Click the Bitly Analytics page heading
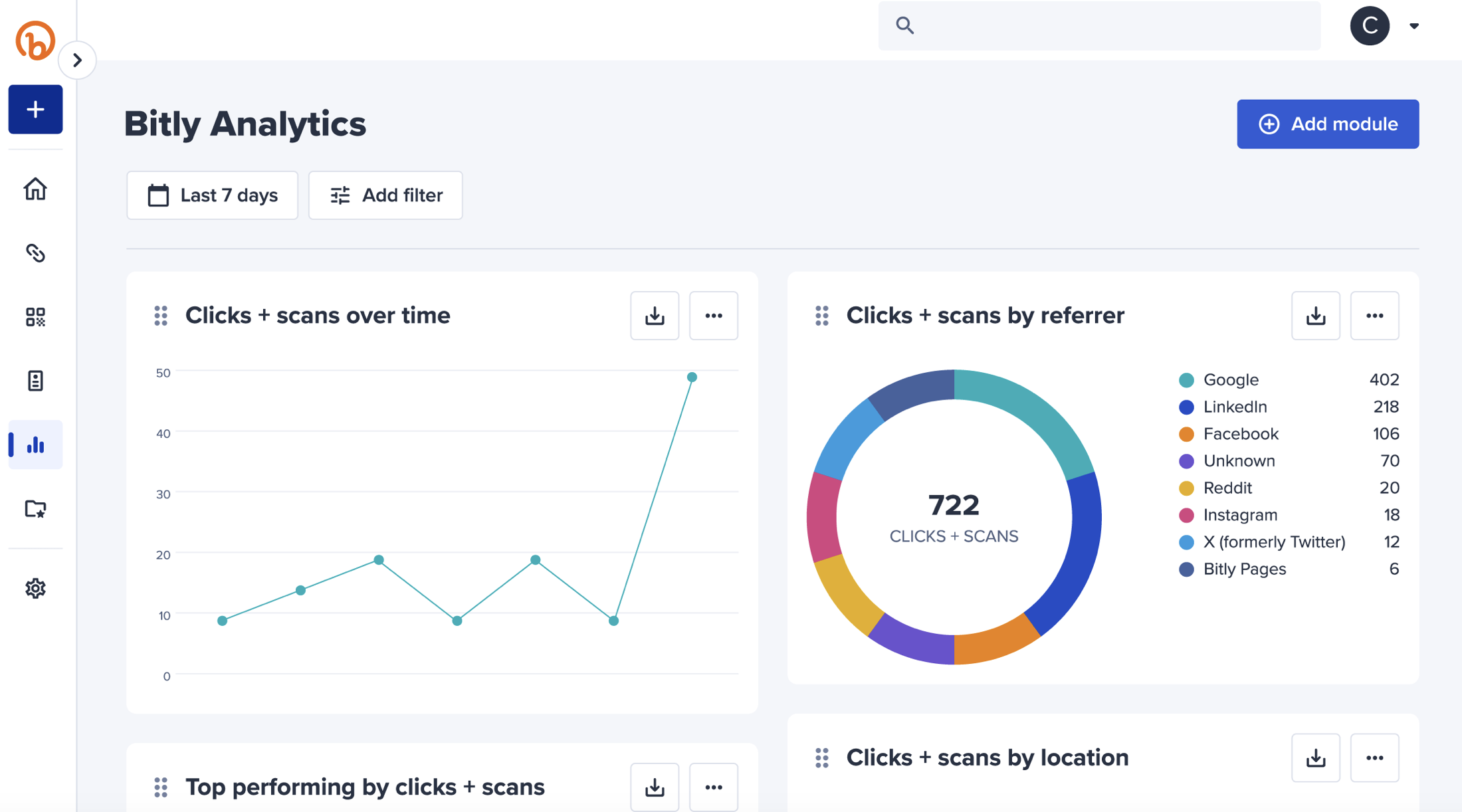This screenshot has height=812, width=1462. coord(245,124)
